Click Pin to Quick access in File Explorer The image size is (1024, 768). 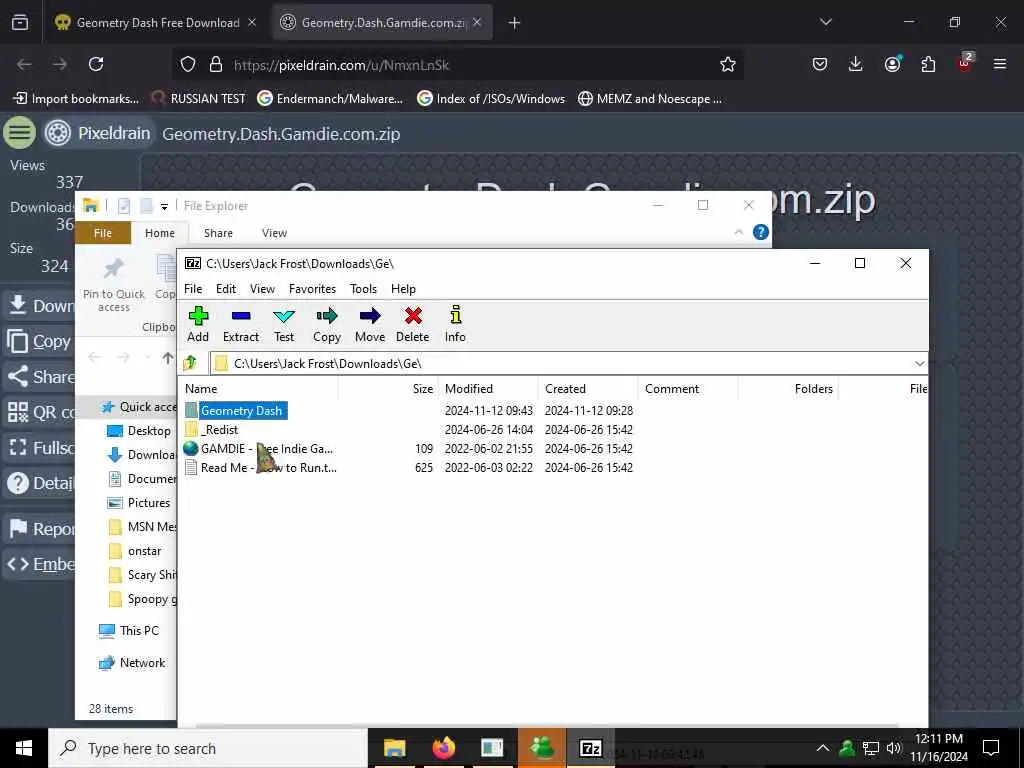(114, 285)
